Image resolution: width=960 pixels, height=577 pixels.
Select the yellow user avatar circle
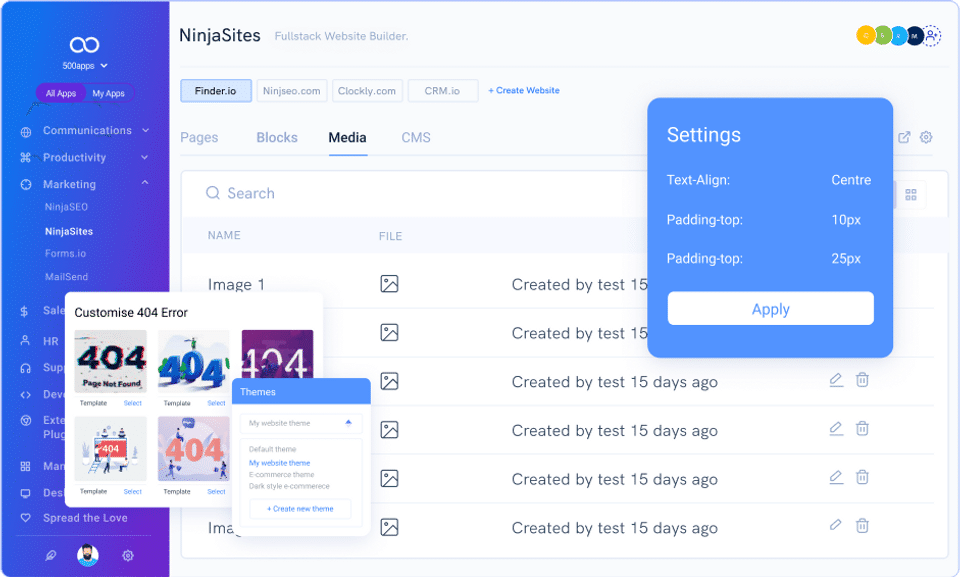coord(865,36)
